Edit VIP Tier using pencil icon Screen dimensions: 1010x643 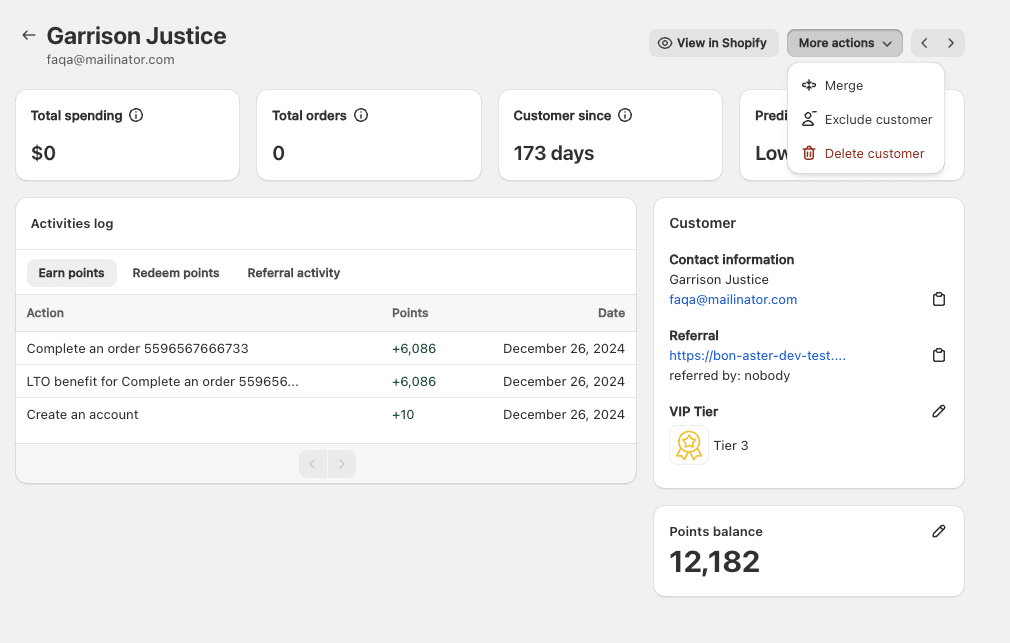938,411
